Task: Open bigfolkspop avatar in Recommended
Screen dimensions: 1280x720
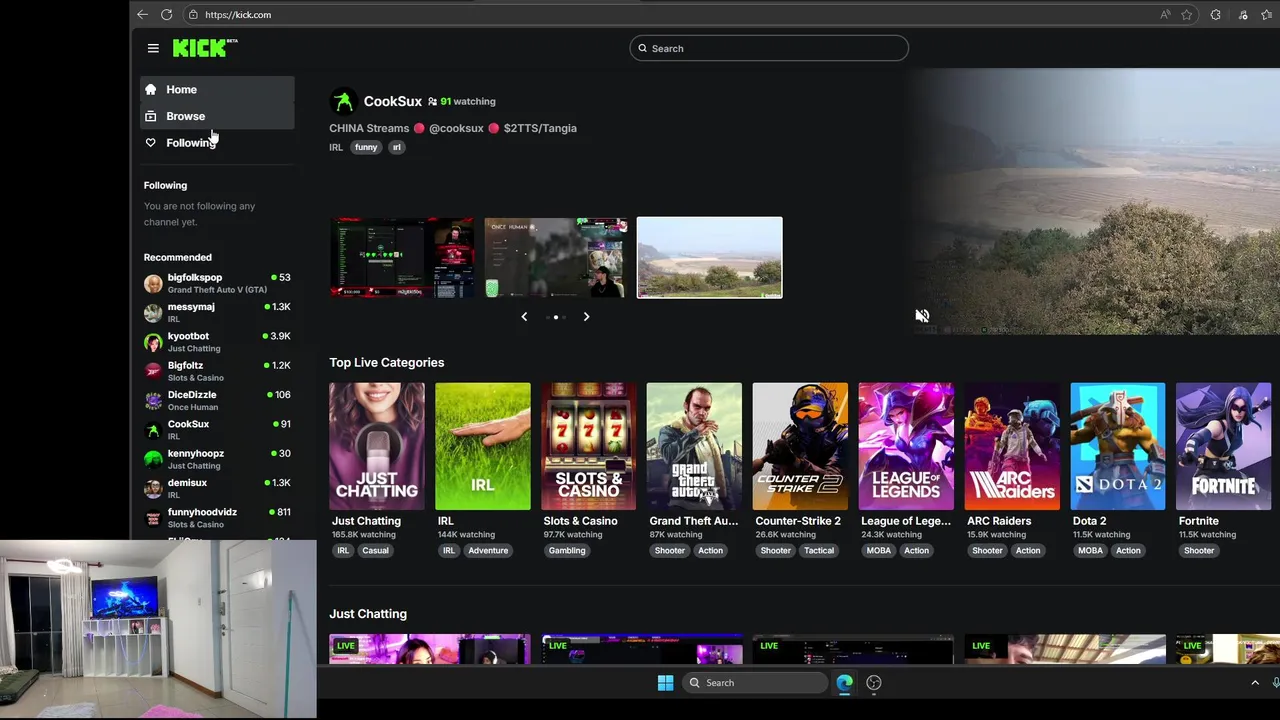Action: point(153,283)
